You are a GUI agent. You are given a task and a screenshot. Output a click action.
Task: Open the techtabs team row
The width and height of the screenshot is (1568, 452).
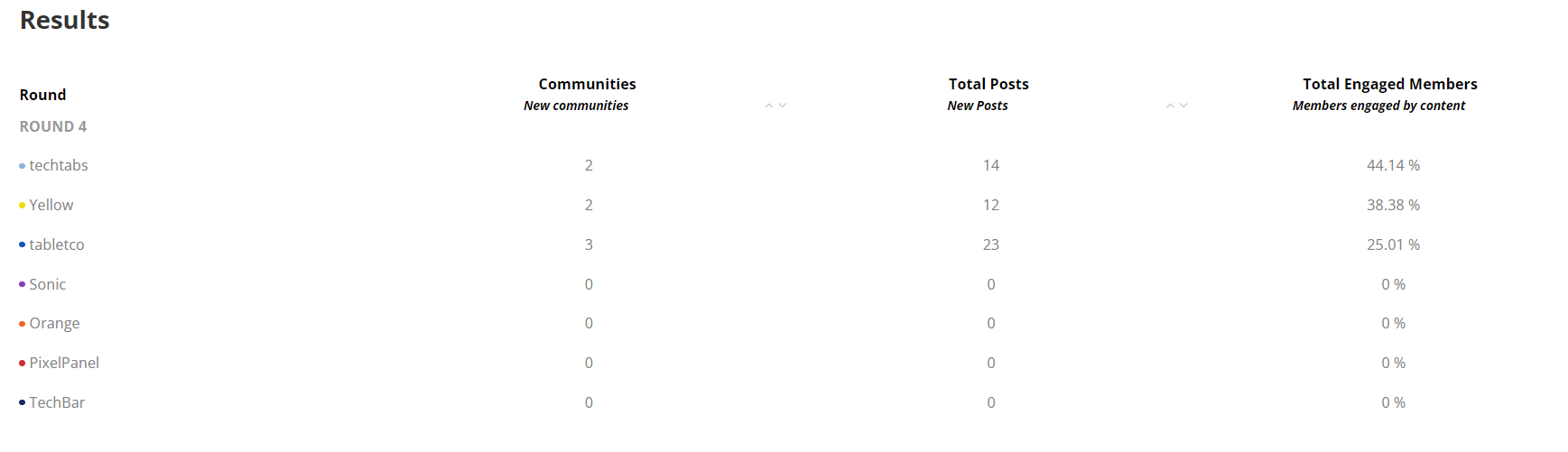click(x=59, y=165)
